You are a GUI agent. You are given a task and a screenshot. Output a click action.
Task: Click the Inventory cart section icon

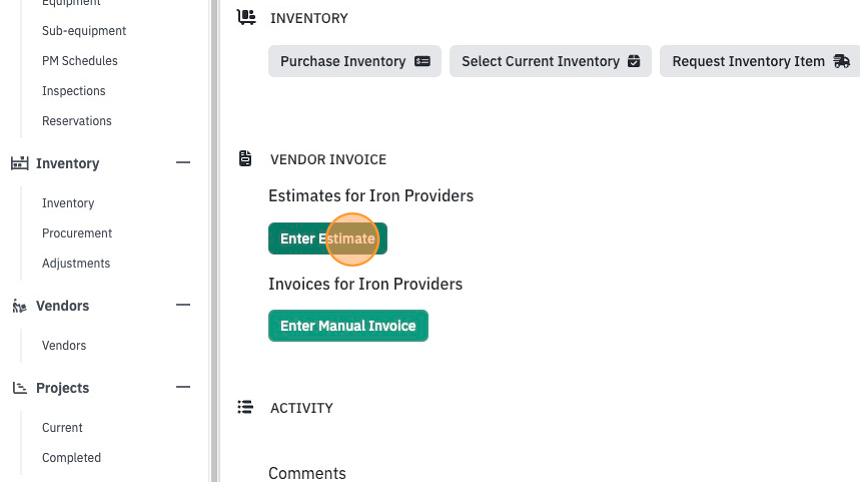[246, 18]
